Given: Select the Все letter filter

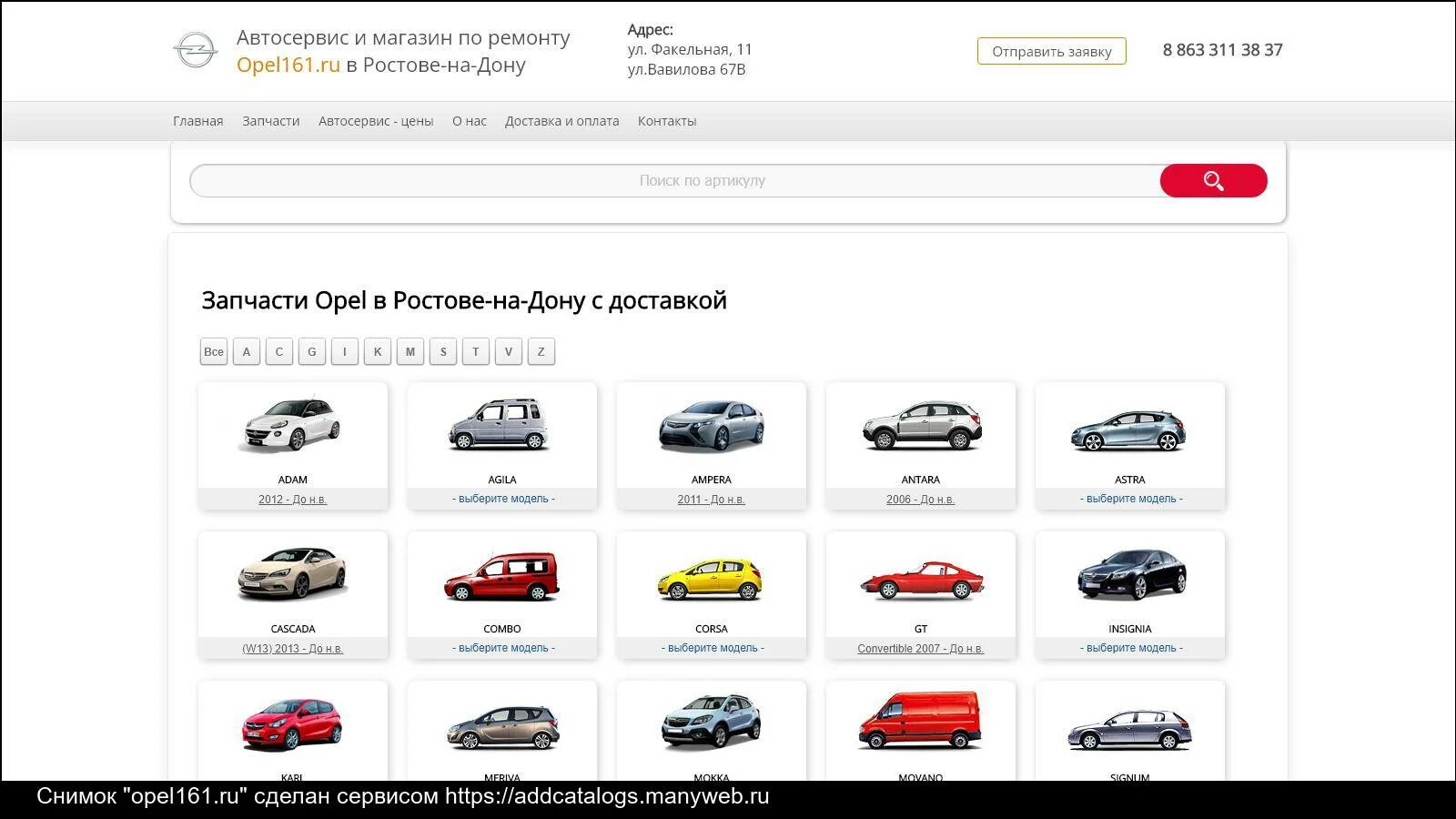Looking at the screenshot, I should coord(214,351).
